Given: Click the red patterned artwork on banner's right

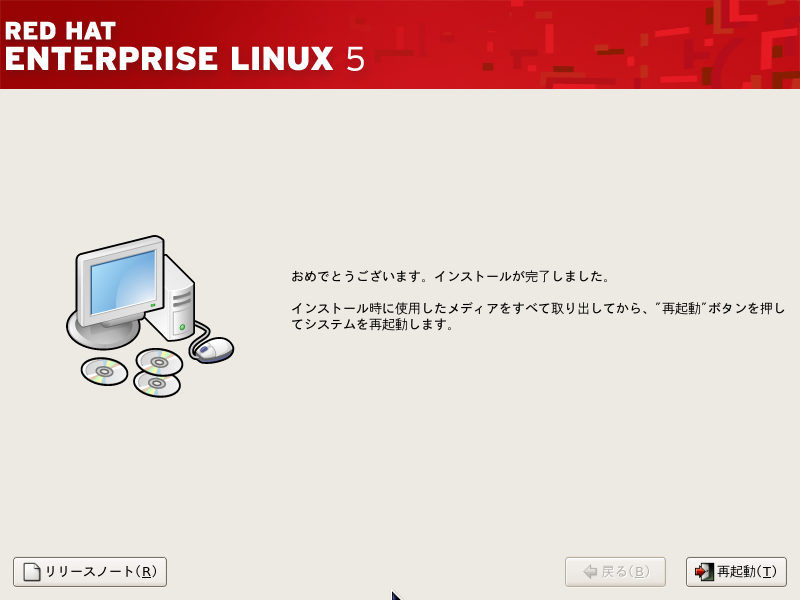Looking at the screenshot, I should coord(638,44).
